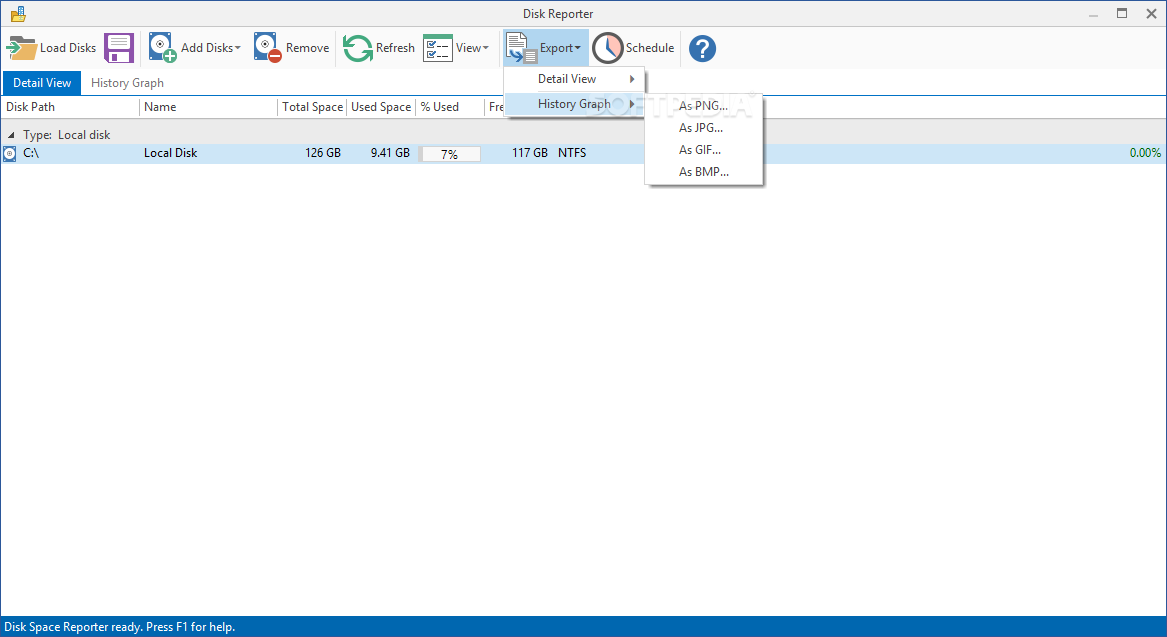Click the Schedule clock icon

(x=607, y=48)
